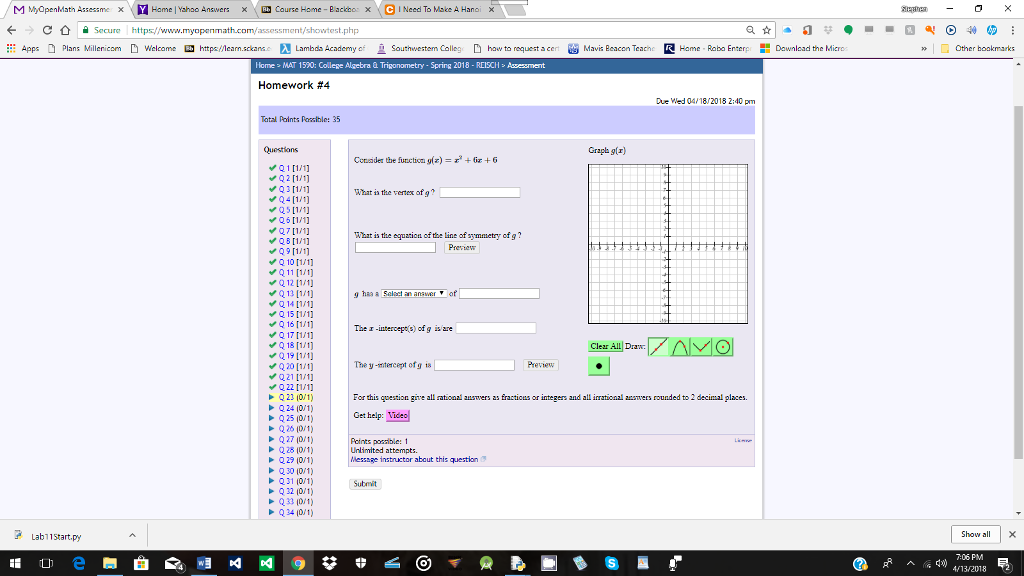Image resolution: width=1024 pixels, height=576 pixels.
Task: Click the LastPass extension icon
Action: coord(930,30)
